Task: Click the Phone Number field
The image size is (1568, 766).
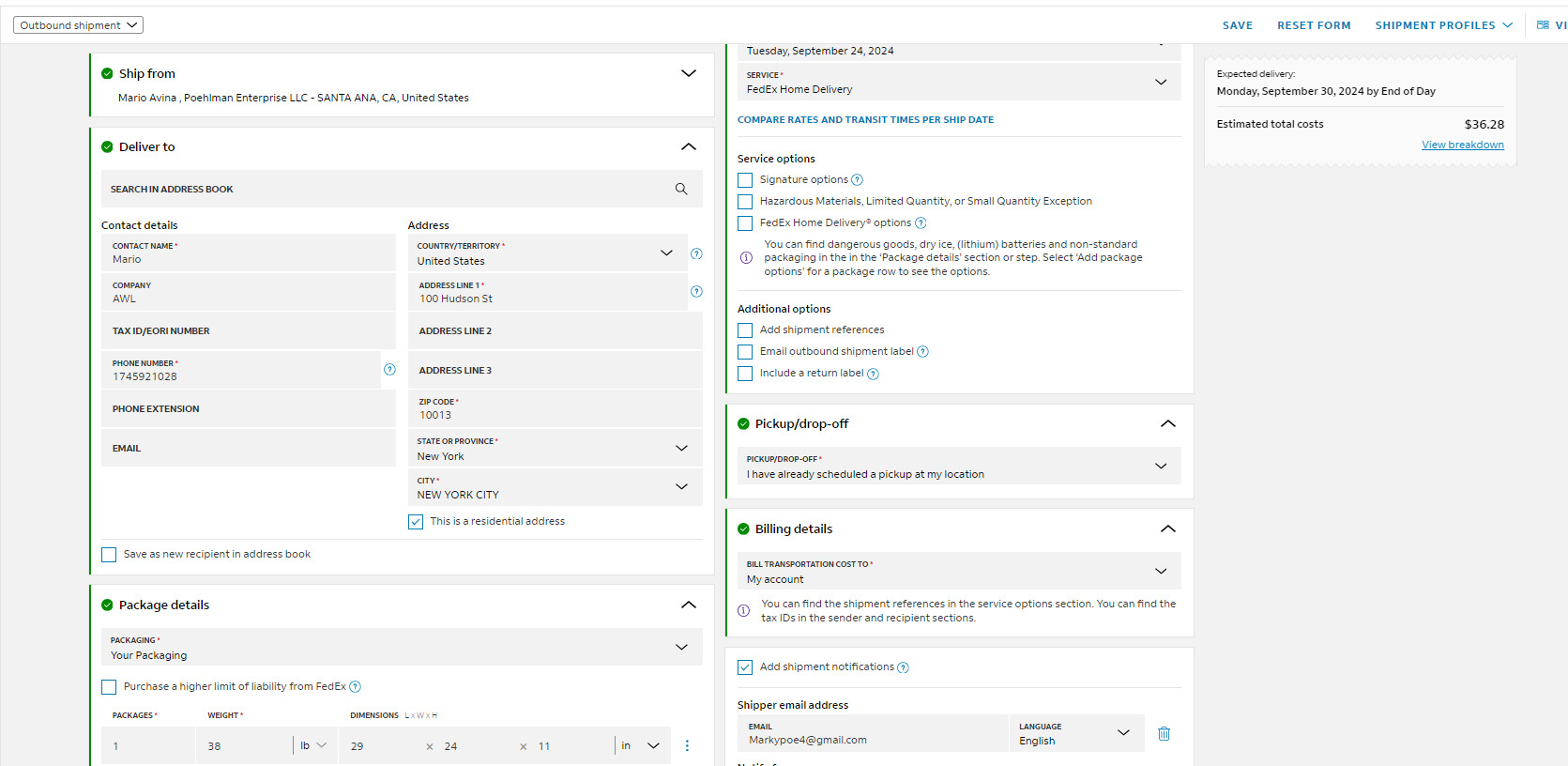Action: [241, 370]
